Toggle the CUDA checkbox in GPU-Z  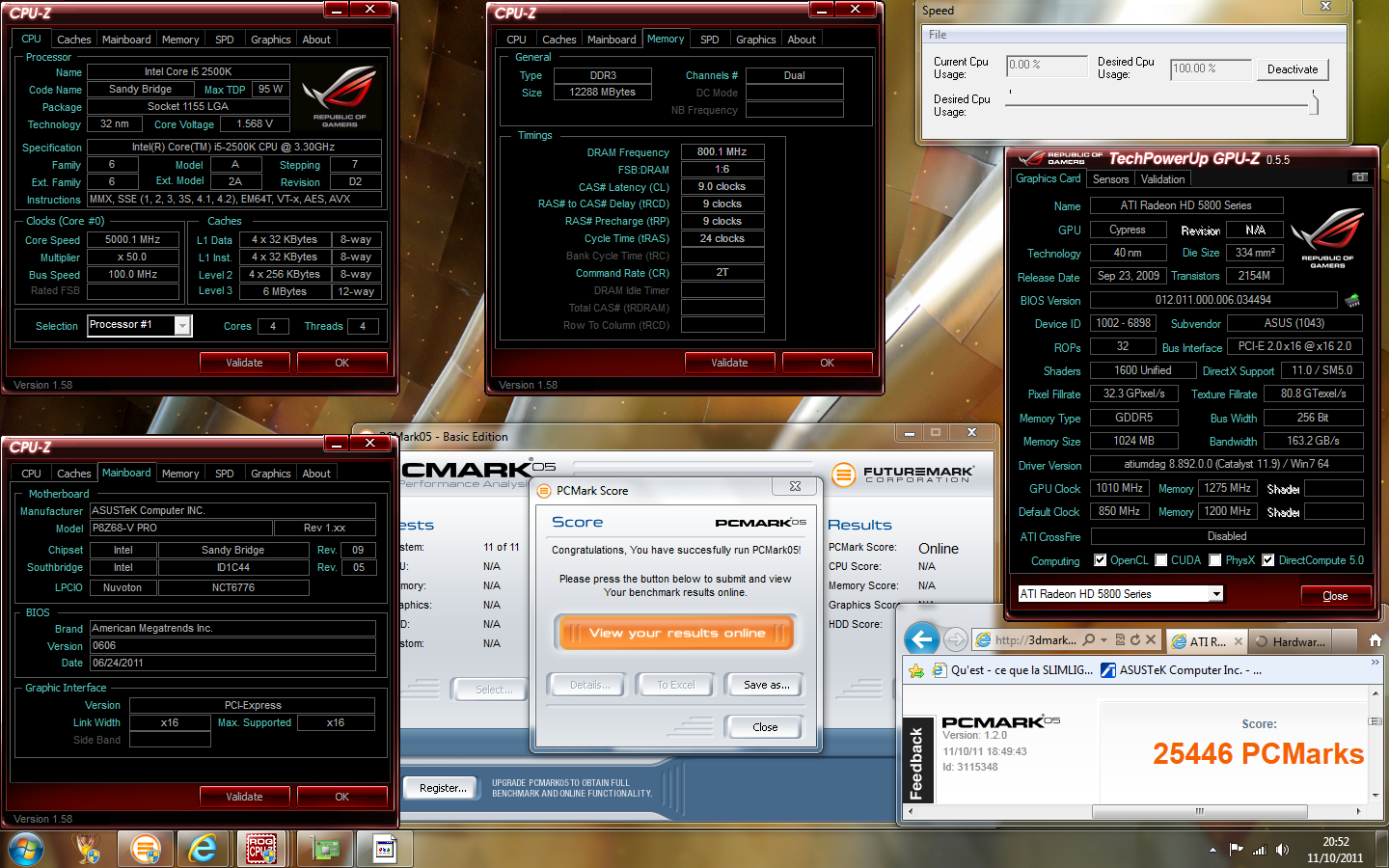[x=1161, y=560]
